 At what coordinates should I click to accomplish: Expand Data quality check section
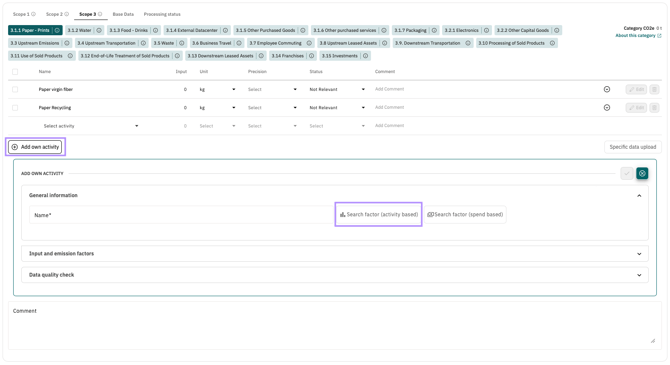(x=639, y=275)
